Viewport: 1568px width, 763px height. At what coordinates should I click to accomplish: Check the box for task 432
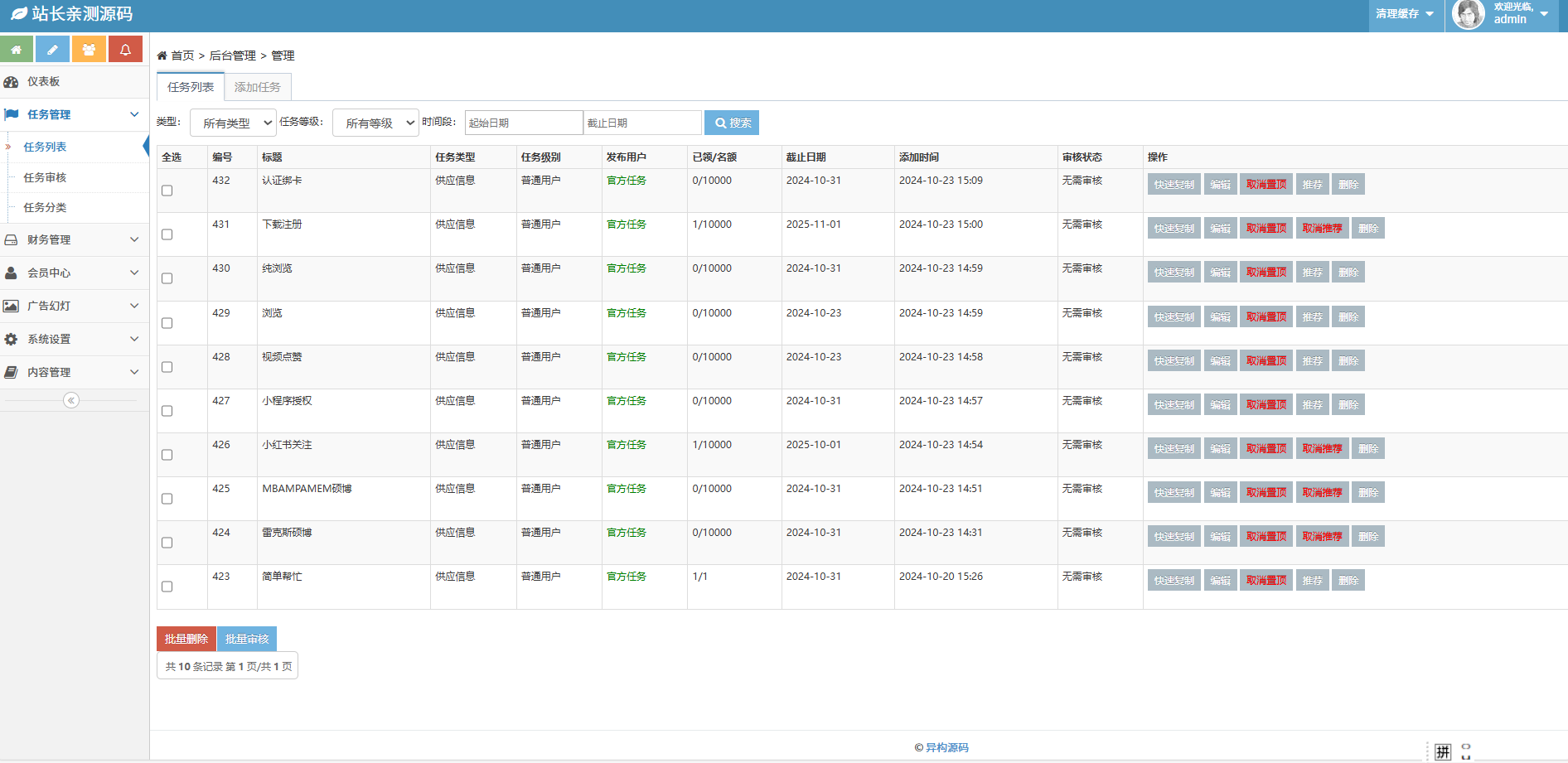pos(167,191)
